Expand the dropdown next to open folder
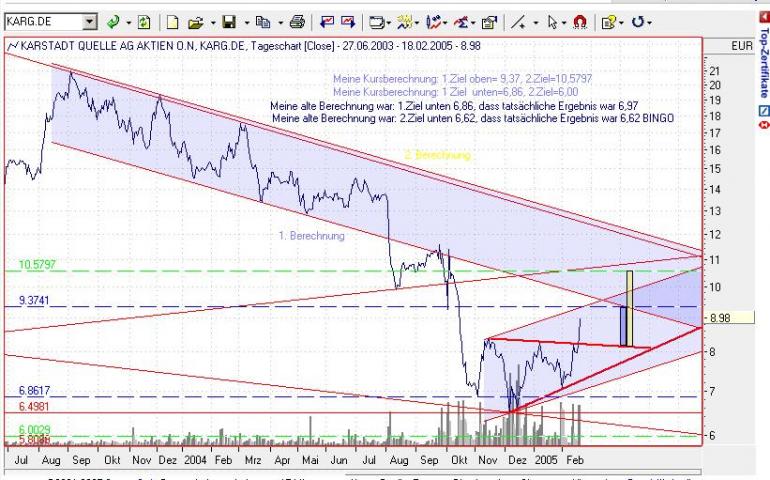770x480 pixels. click(213, 23)
